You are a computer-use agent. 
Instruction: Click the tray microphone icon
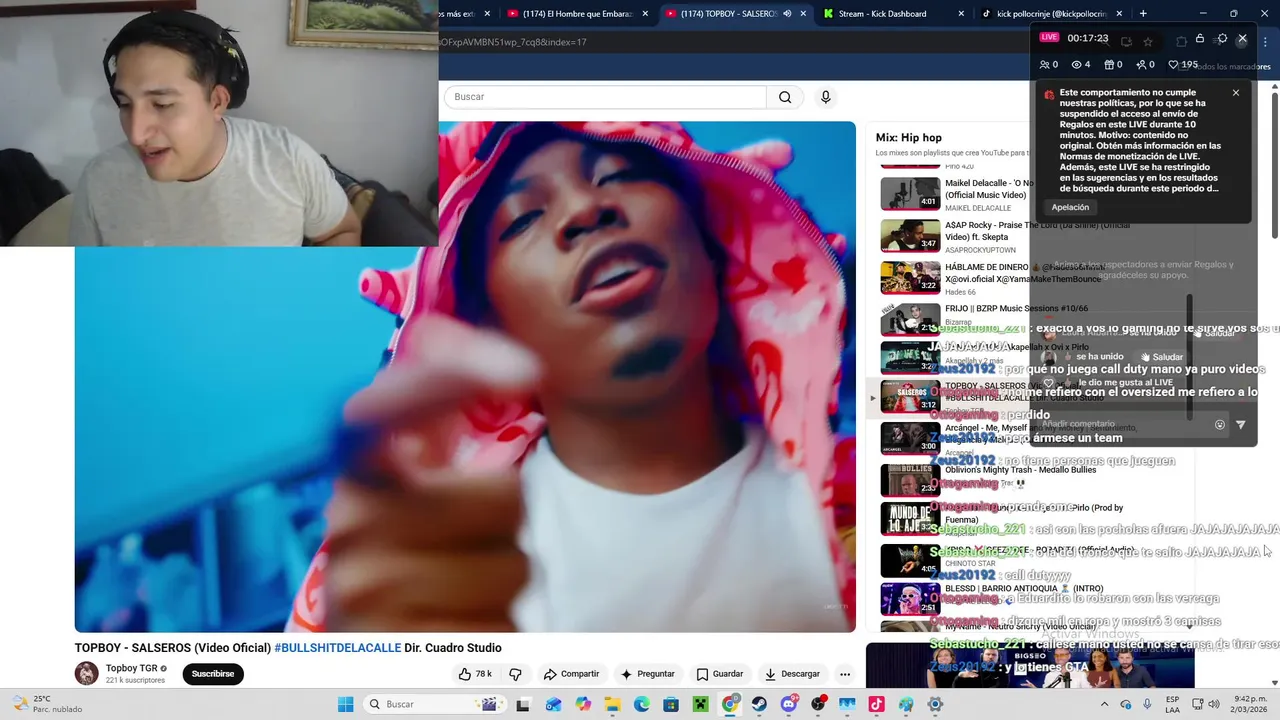1147,704
